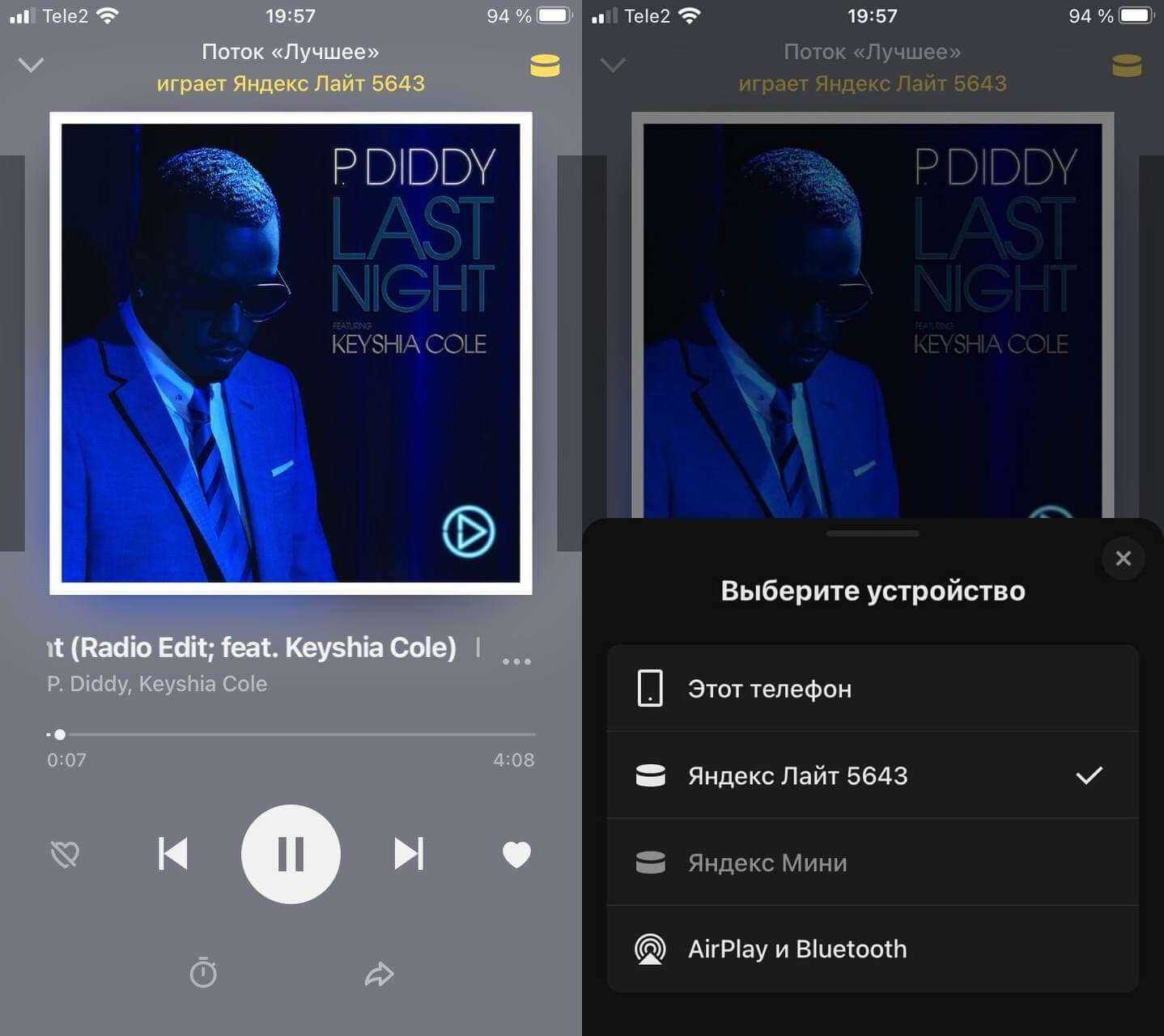Open the yellow speaker device icon

click(x=545, y=66)
